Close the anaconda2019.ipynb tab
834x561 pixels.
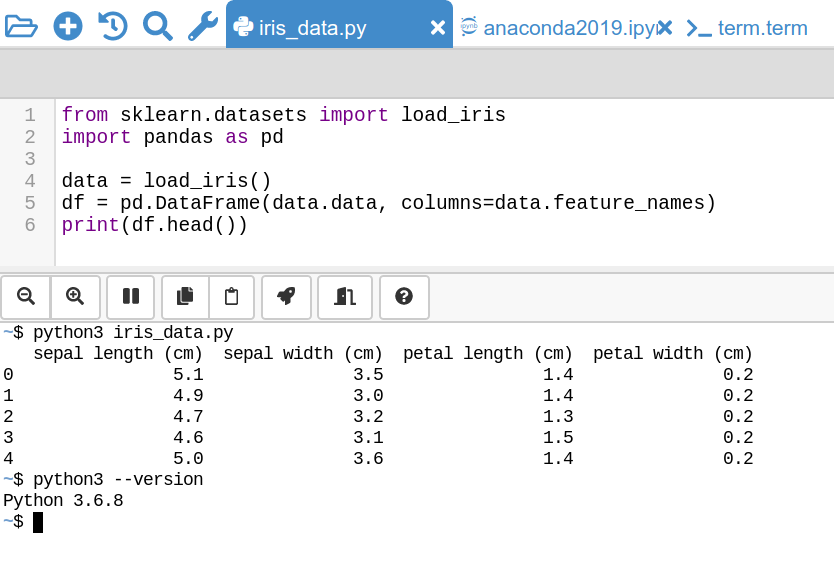point(665,27)
